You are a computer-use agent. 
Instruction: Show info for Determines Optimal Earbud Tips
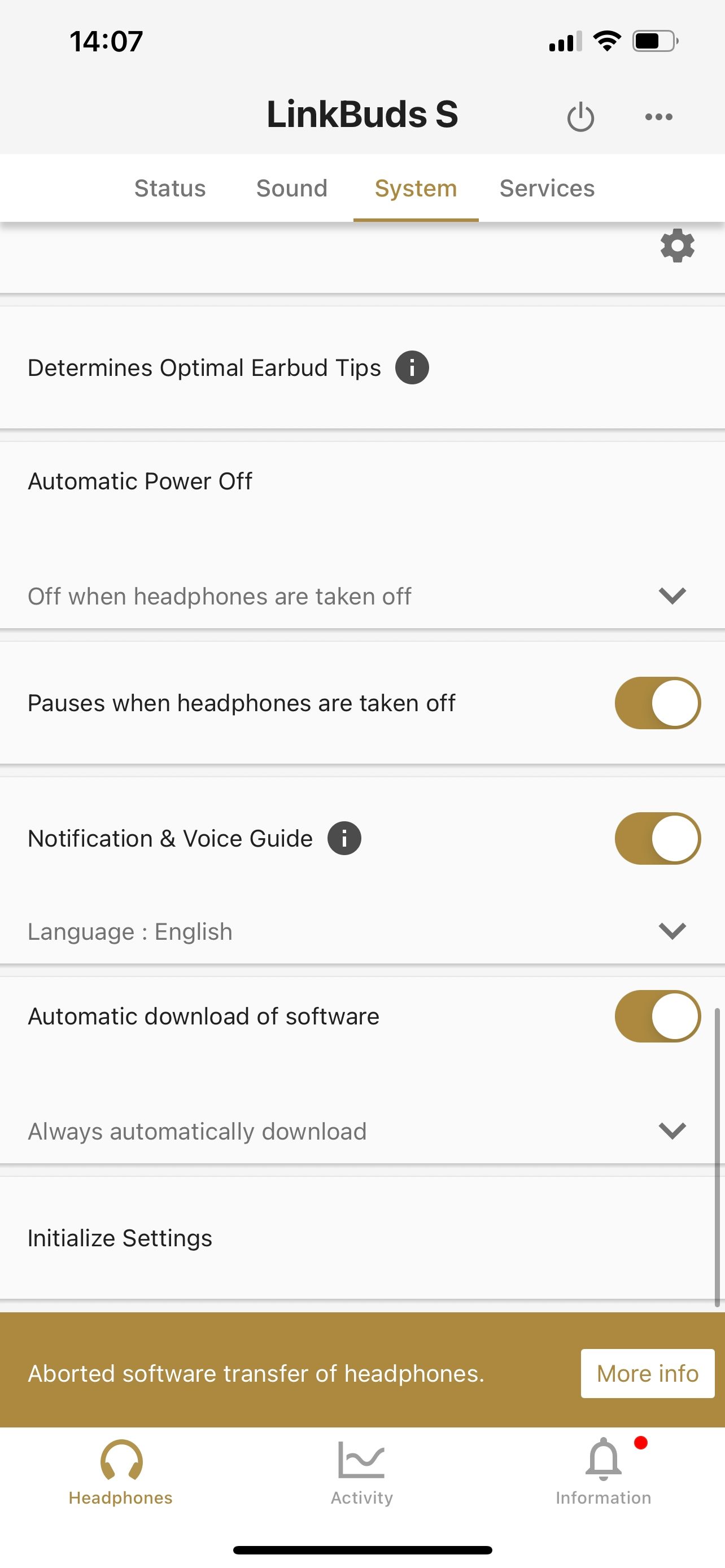pos(412,367)
